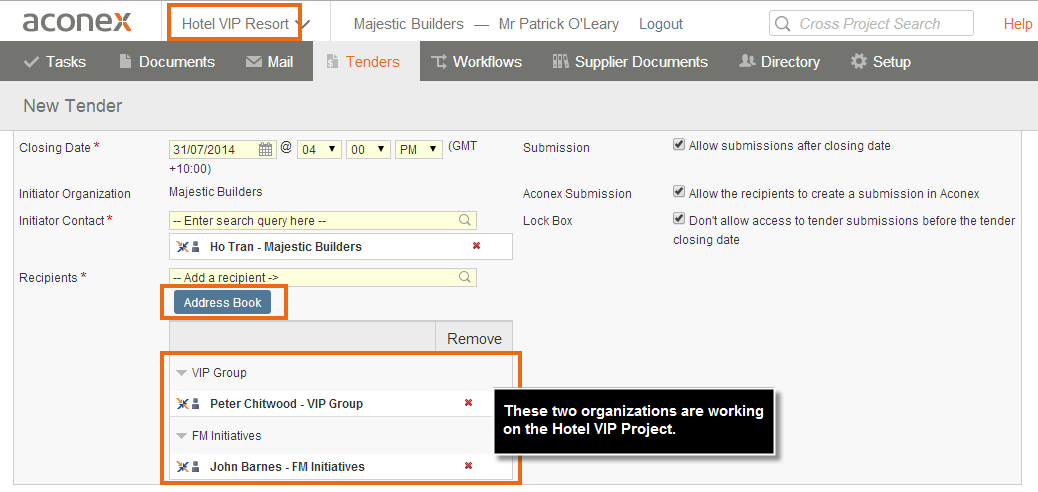This screenshot has width=1038, height=492.
Task: Click the Initiator Contact search field
Action: (323, 221)
